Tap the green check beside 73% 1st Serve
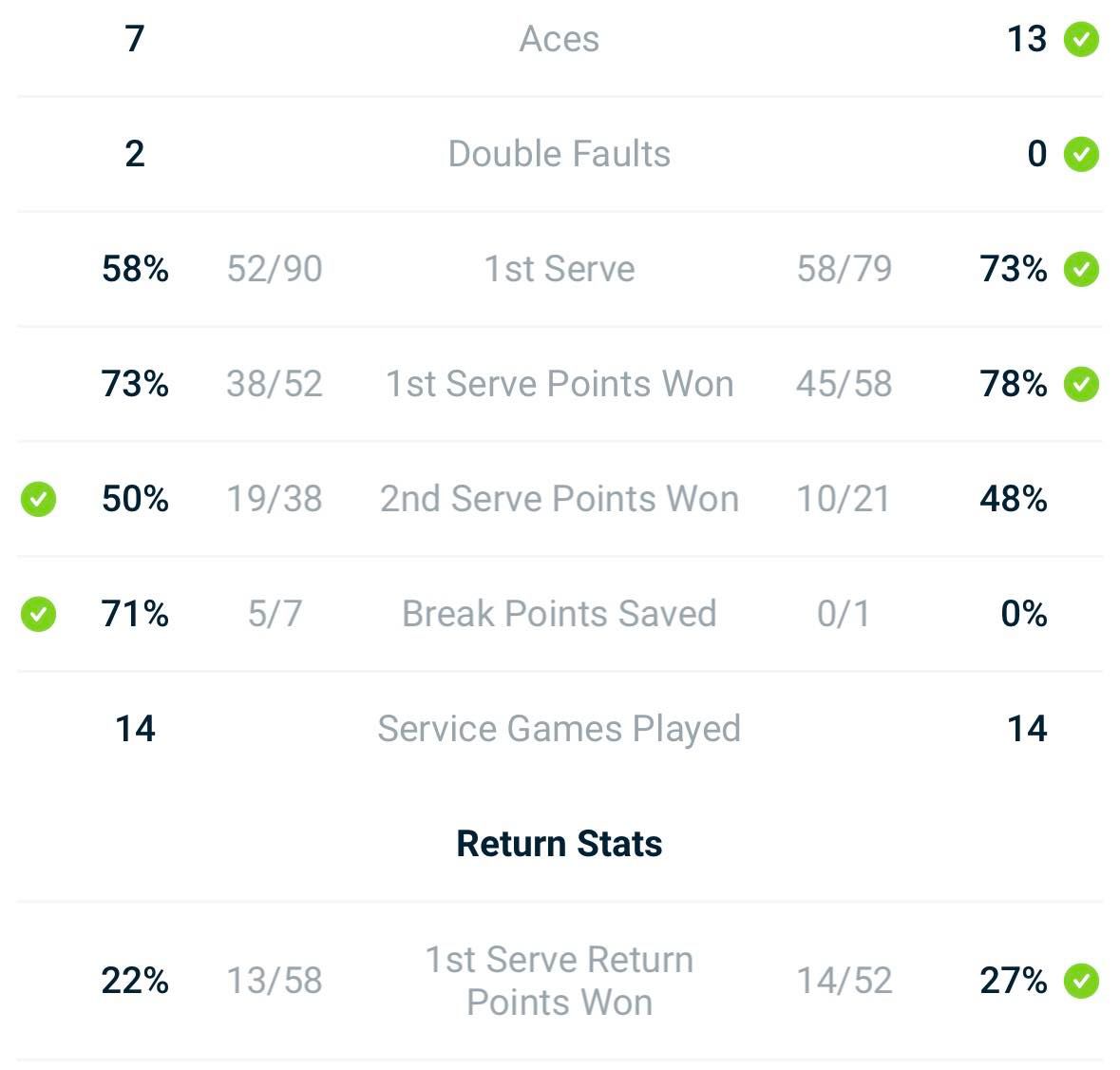The image size is (1120, 1070). (x=1081, y=269)
